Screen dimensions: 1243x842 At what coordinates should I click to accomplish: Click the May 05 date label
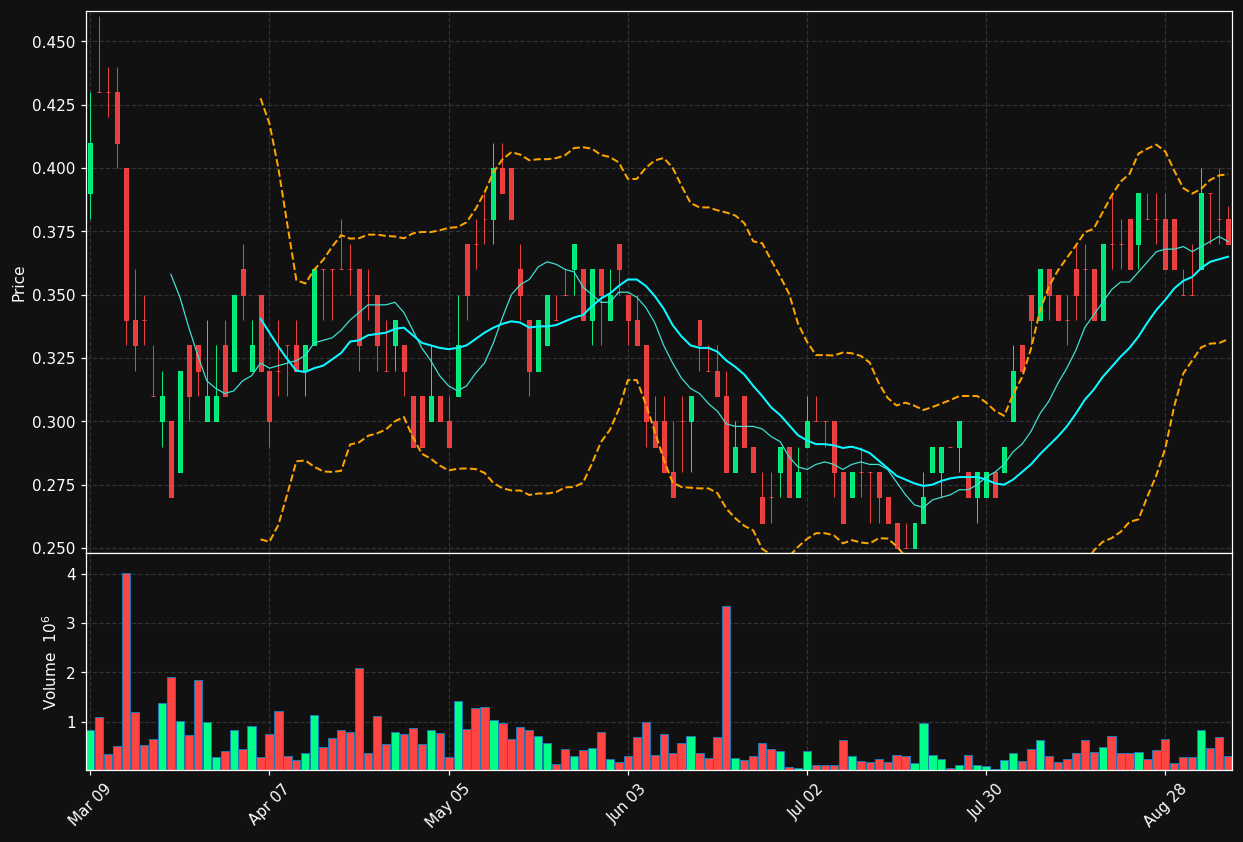pos(447,804)
